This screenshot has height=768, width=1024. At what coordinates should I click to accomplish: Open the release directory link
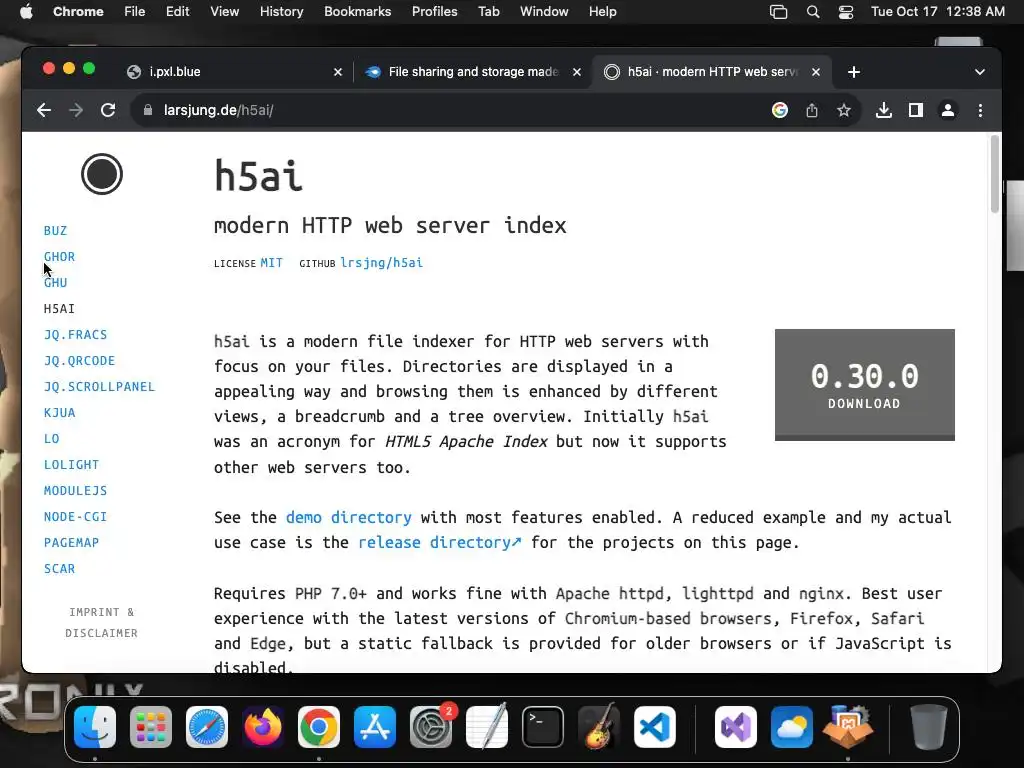tap(440, 543)
